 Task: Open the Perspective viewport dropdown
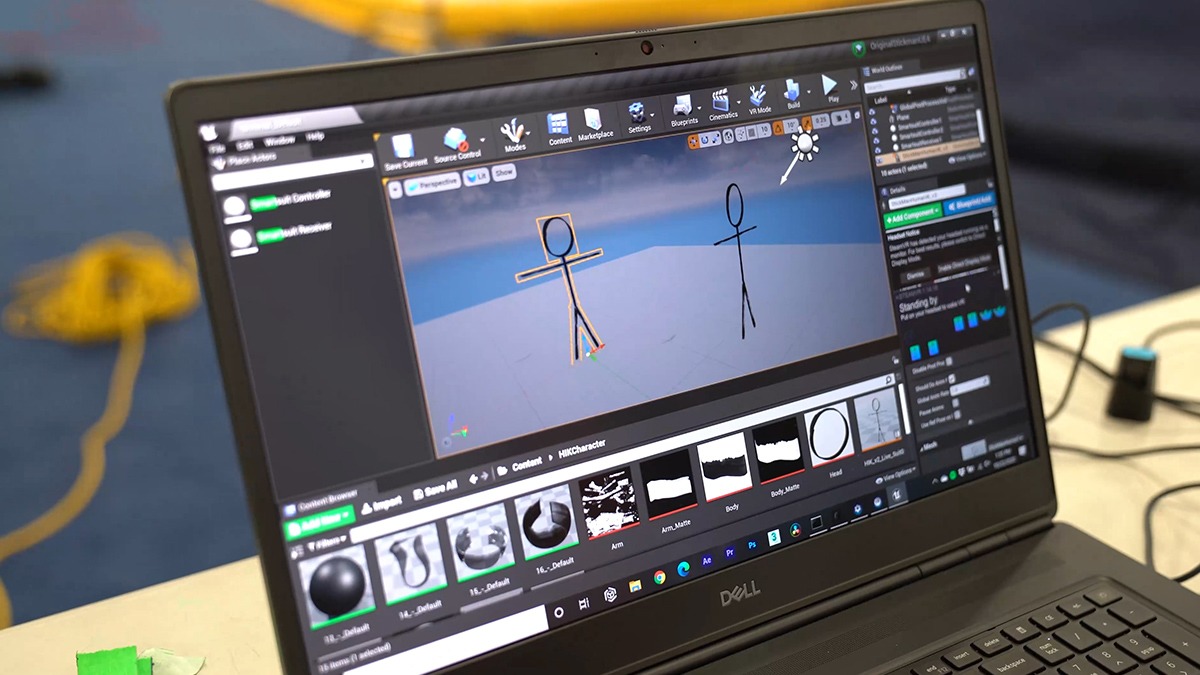433,183
